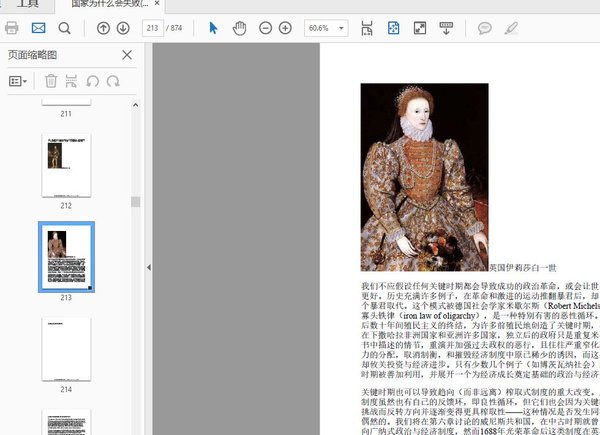Select page 212 thumbnail
Screen dimensions: 600x435
(65, 165)
